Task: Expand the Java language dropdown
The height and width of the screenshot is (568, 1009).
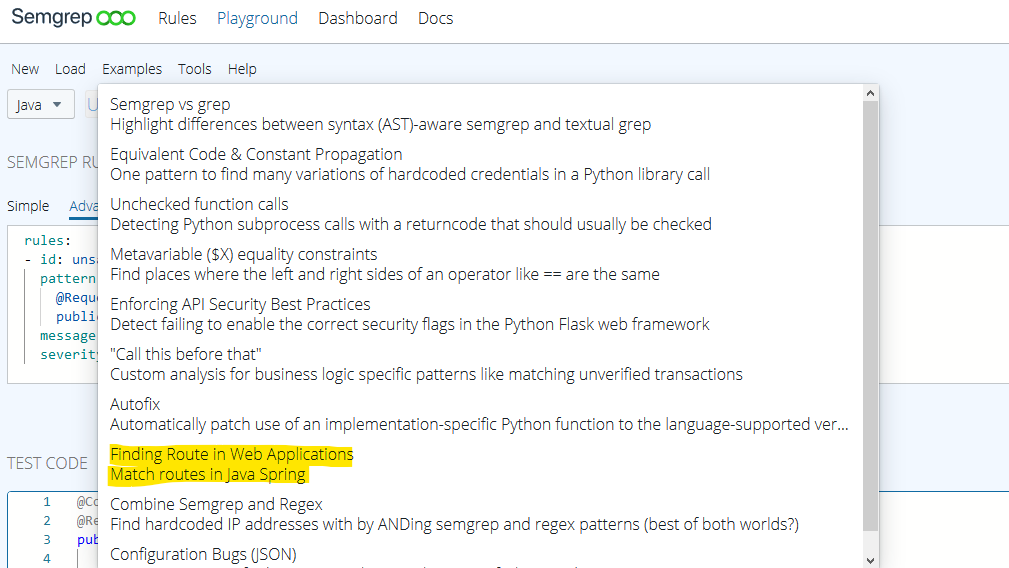Action: [x=40, y=104]
